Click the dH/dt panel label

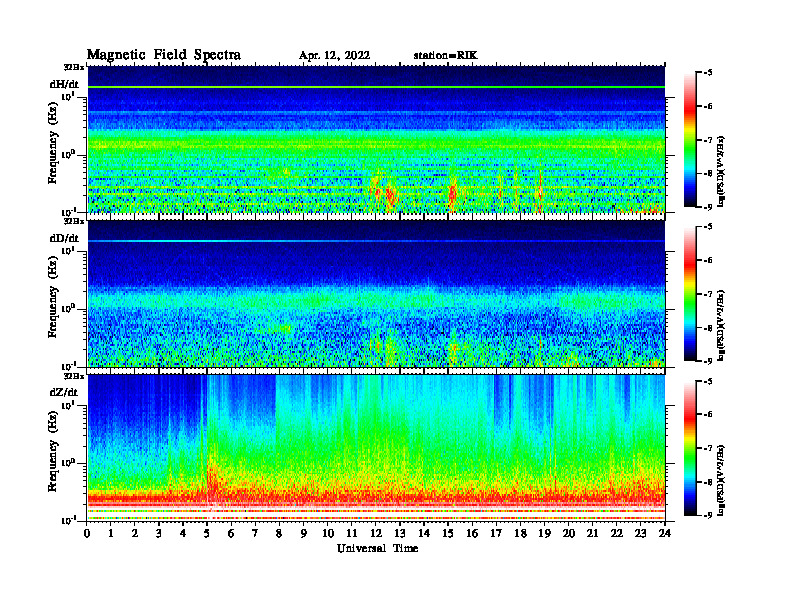[64, 84]
